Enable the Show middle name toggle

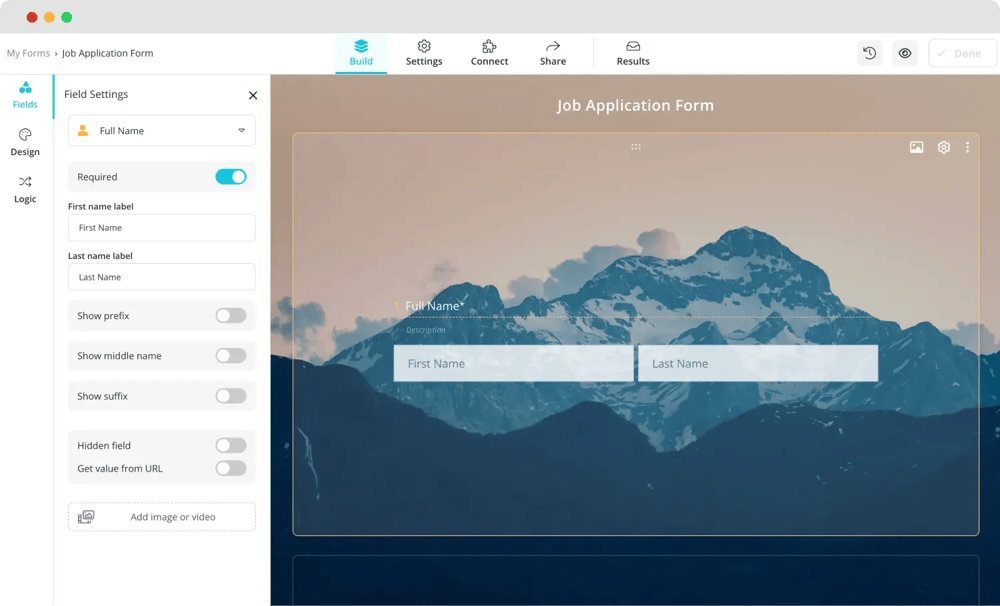(x=230, y=356)
